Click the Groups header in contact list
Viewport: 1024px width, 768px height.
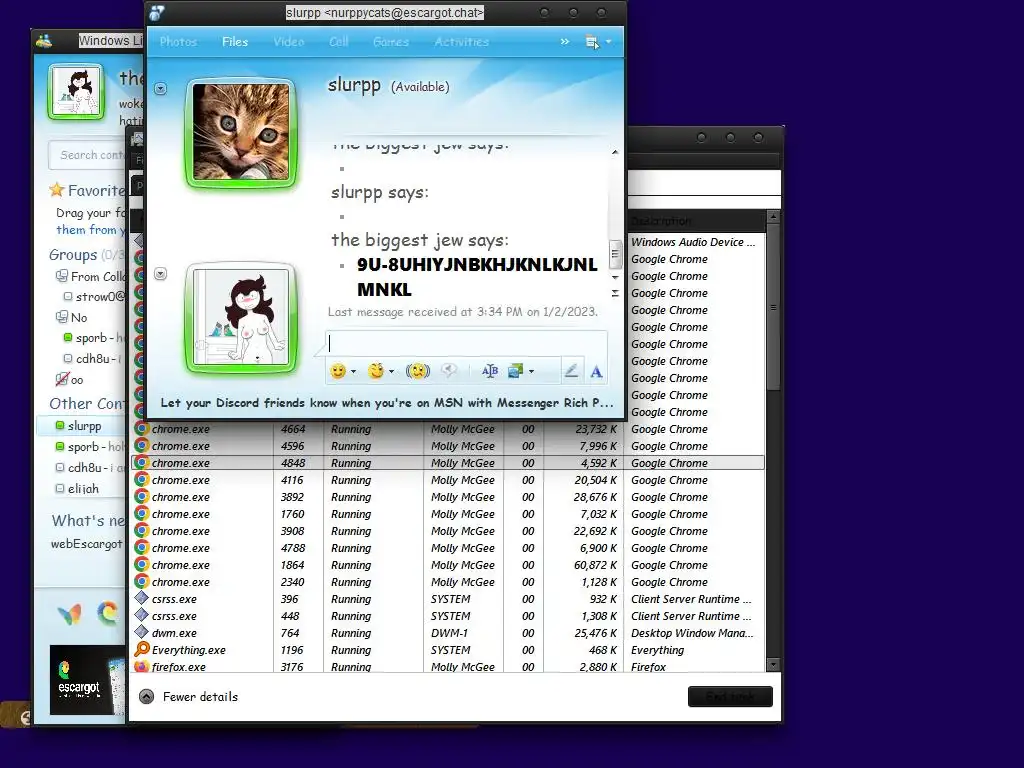coord(73,255)
